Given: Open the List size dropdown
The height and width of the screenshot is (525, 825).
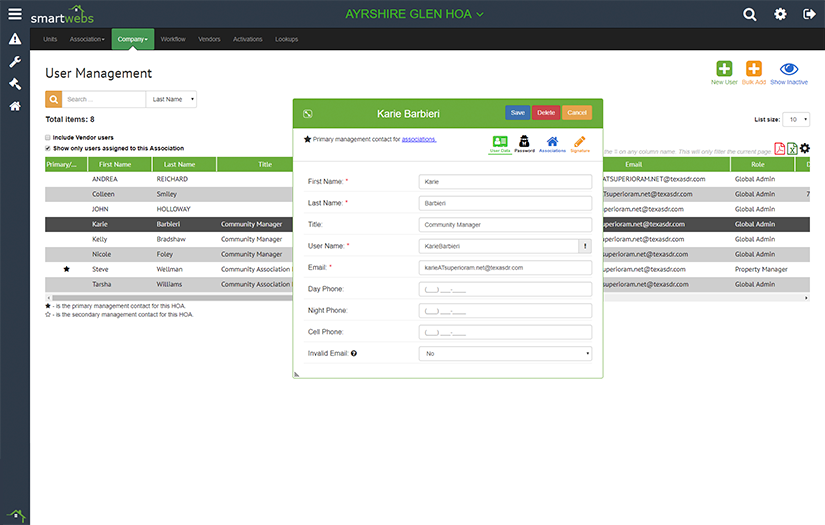Looking at the screenshot, I should pos(796,119).
